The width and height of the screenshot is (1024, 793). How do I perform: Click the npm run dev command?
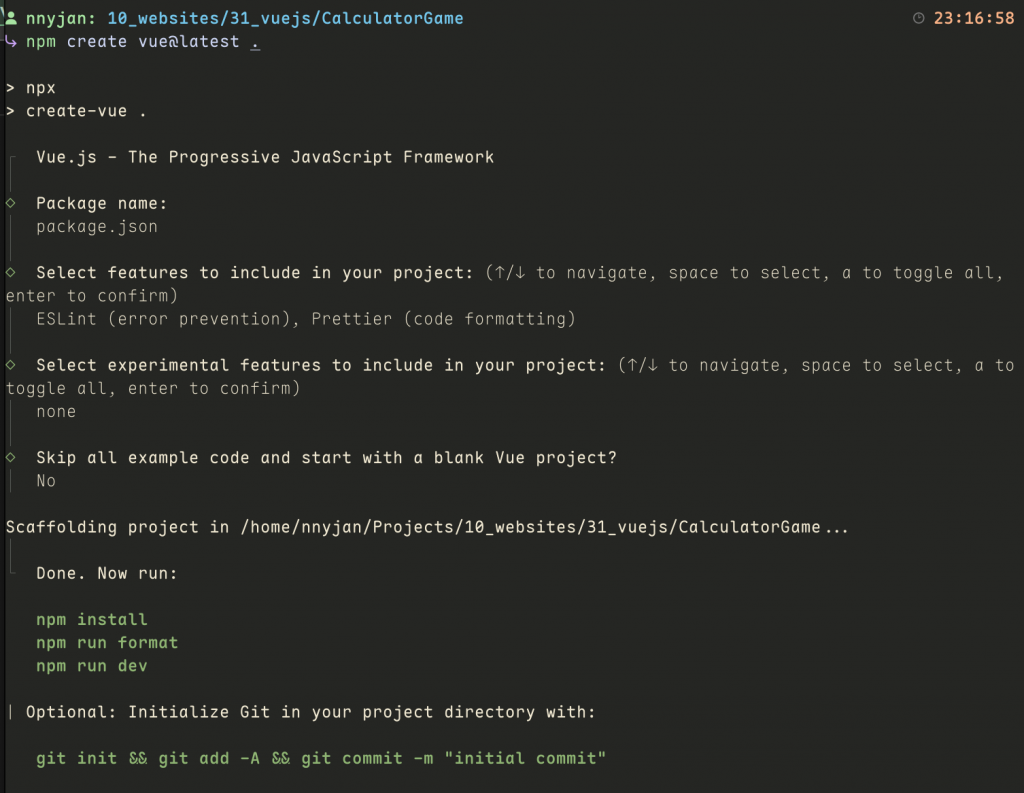tap(91, 666)
